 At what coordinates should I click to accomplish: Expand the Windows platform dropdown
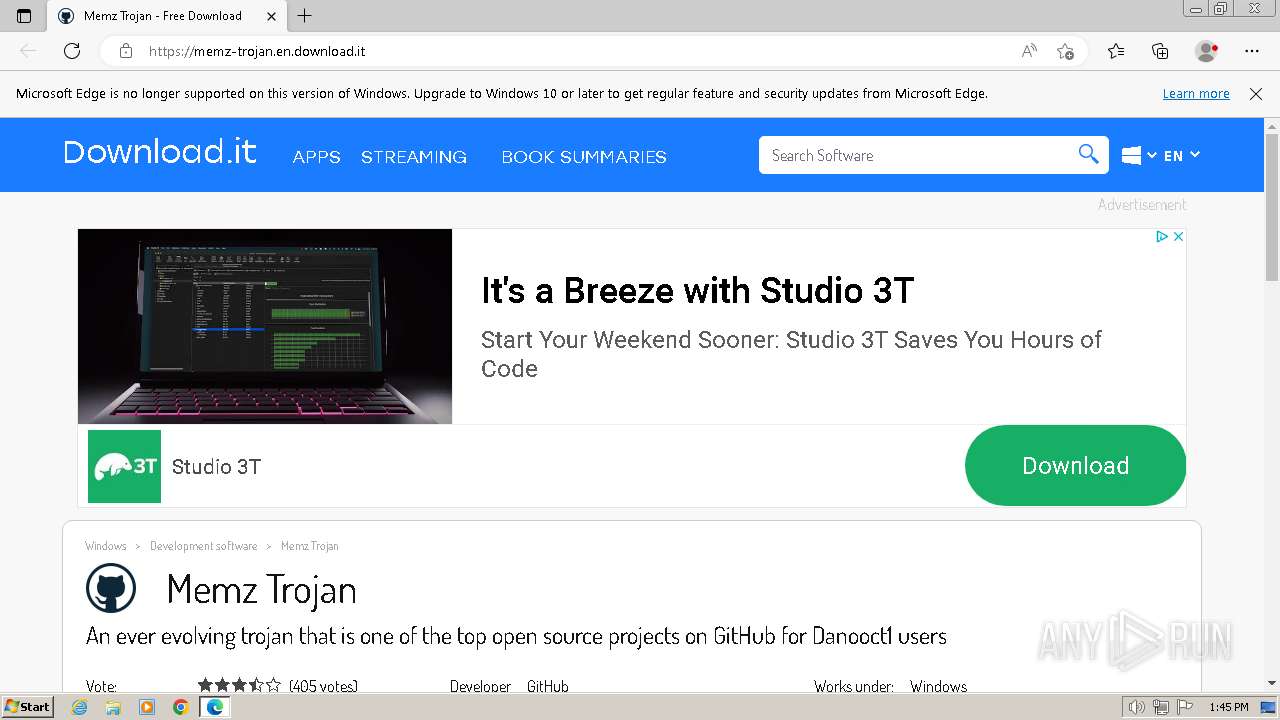[x=1139, y=155]
